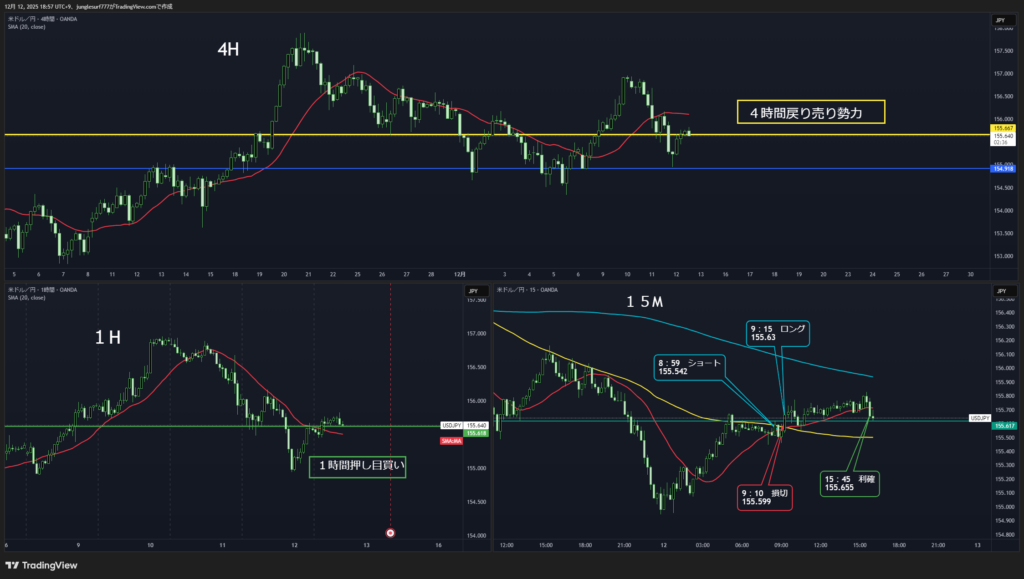Click the blue 154.918 price label on 4H axis

(x=1003, y=169)
